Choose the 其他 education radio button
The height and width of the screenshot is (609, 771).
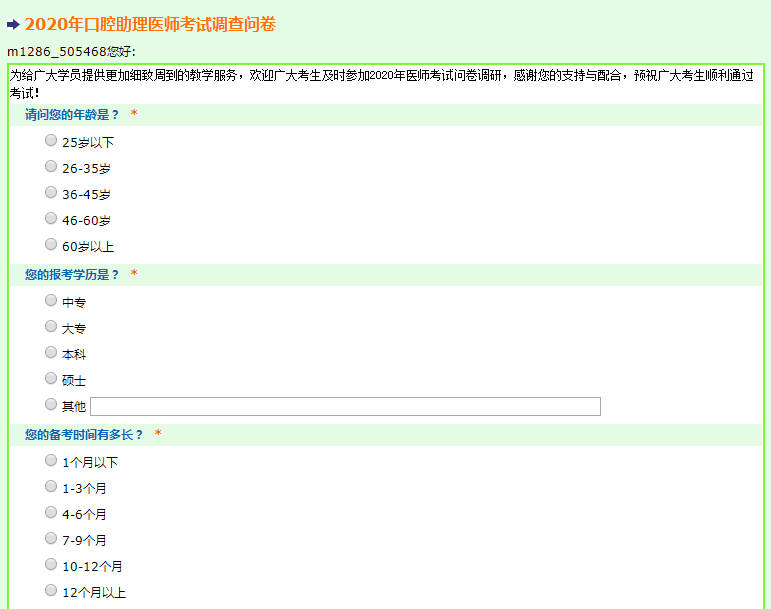tap(51, 404)
